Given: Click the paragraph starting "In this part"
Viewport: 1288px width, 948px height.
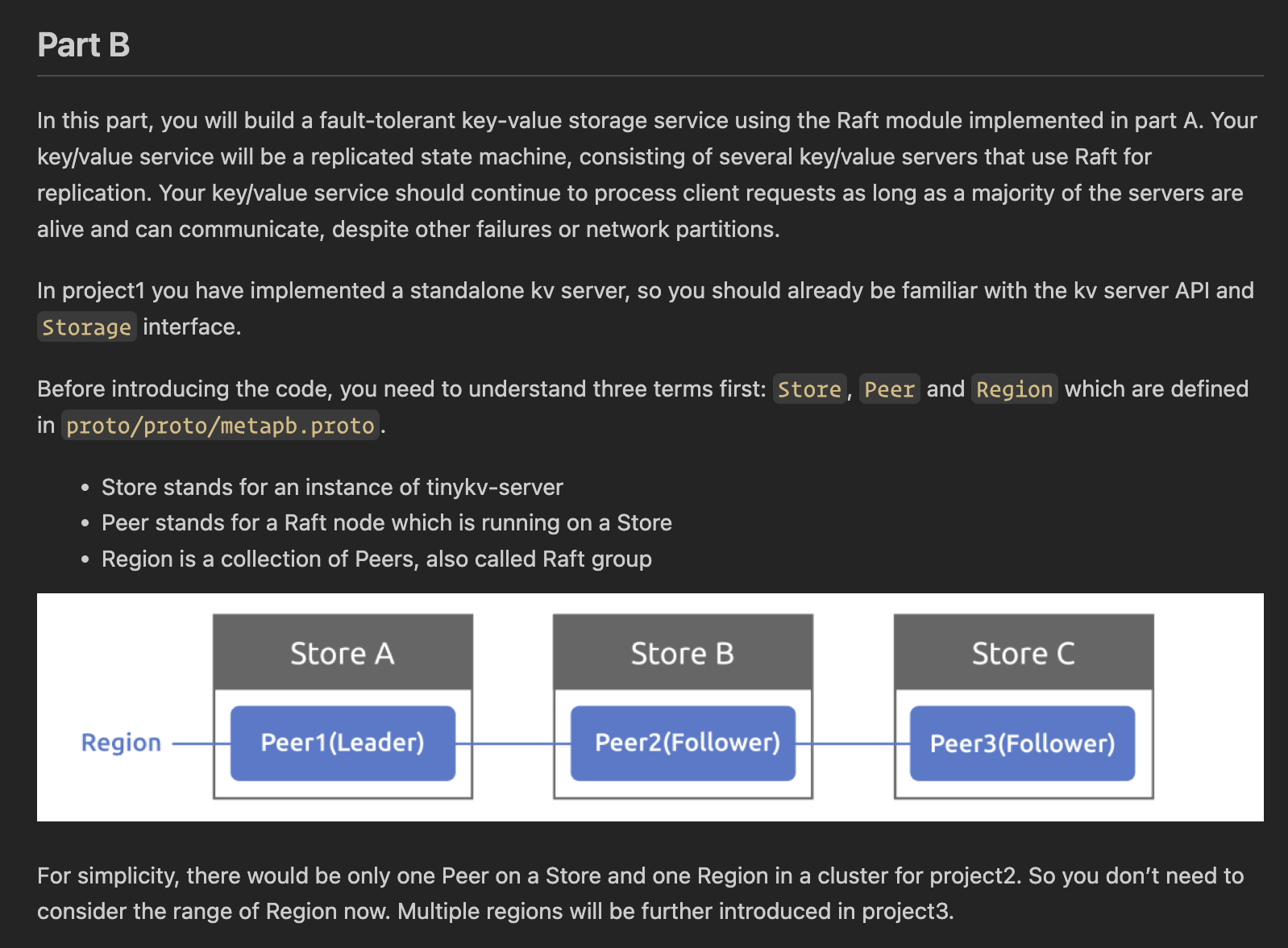Looking at the screenshot, I should pyautogui.click(x=646, y=175).
